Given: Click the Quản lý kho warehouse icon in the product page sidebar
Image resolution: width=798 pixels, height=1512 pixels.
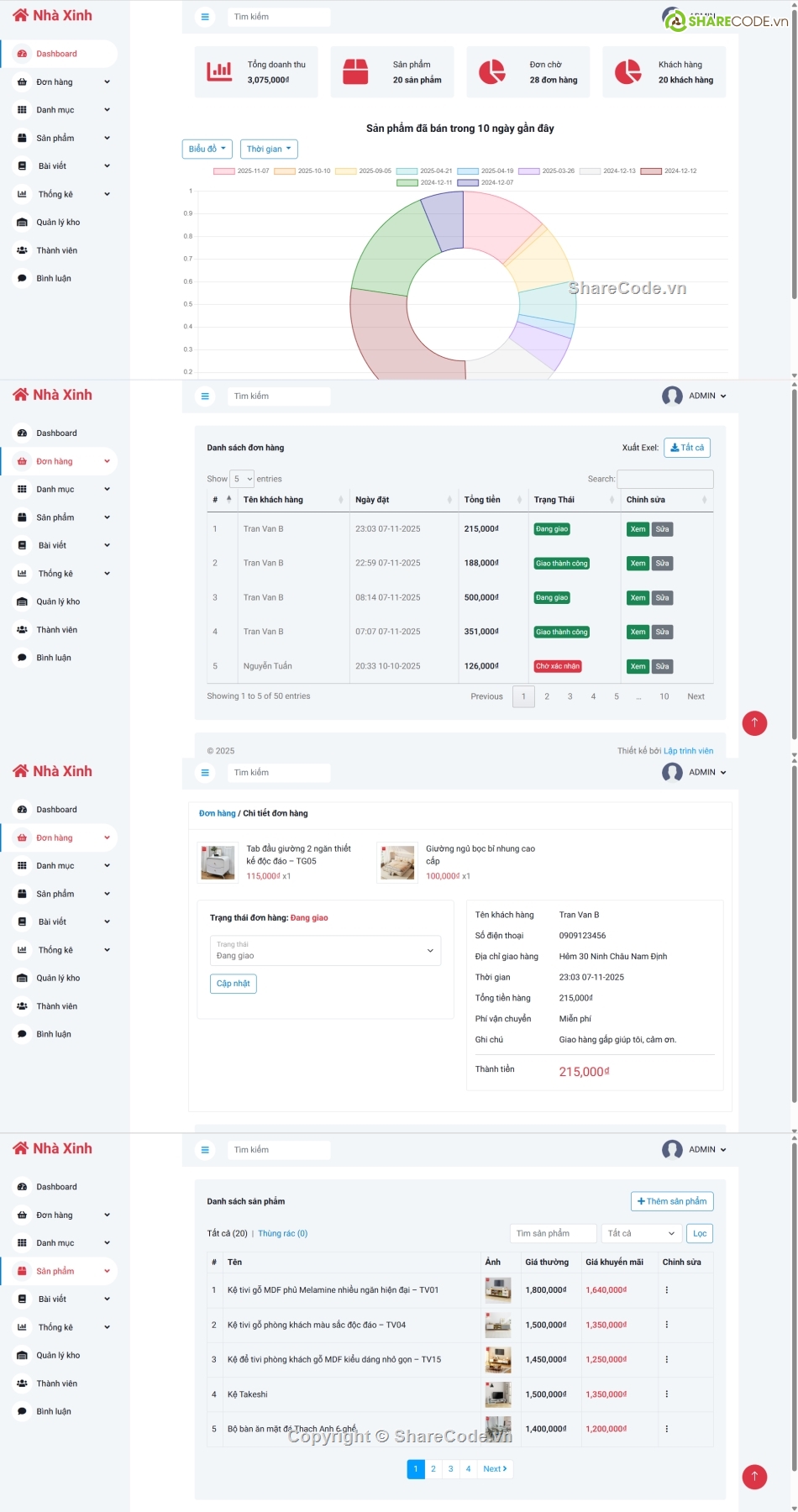Looking at the screenshot, I should pyautogui.click(x=22, y=1356).
